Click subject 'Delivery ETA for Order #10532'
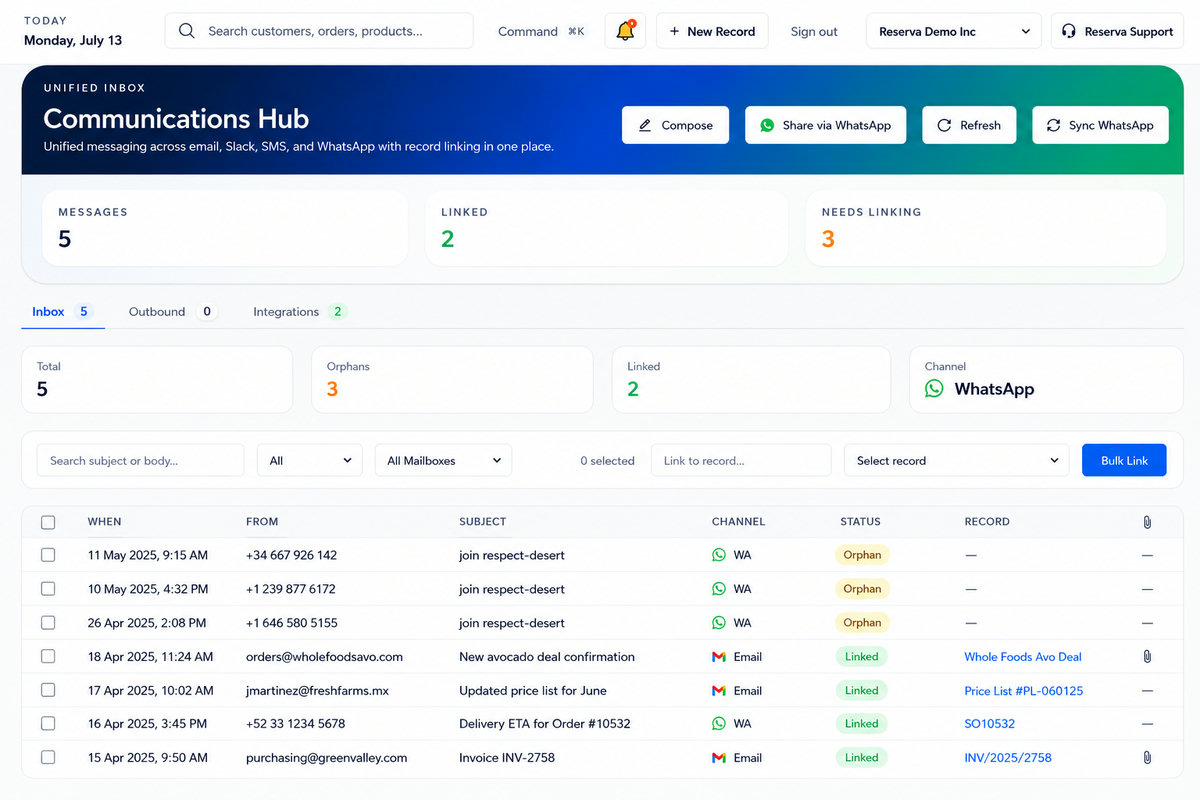Image resolution: width=1200 pixels, height=800 pixels. (545, 724)
